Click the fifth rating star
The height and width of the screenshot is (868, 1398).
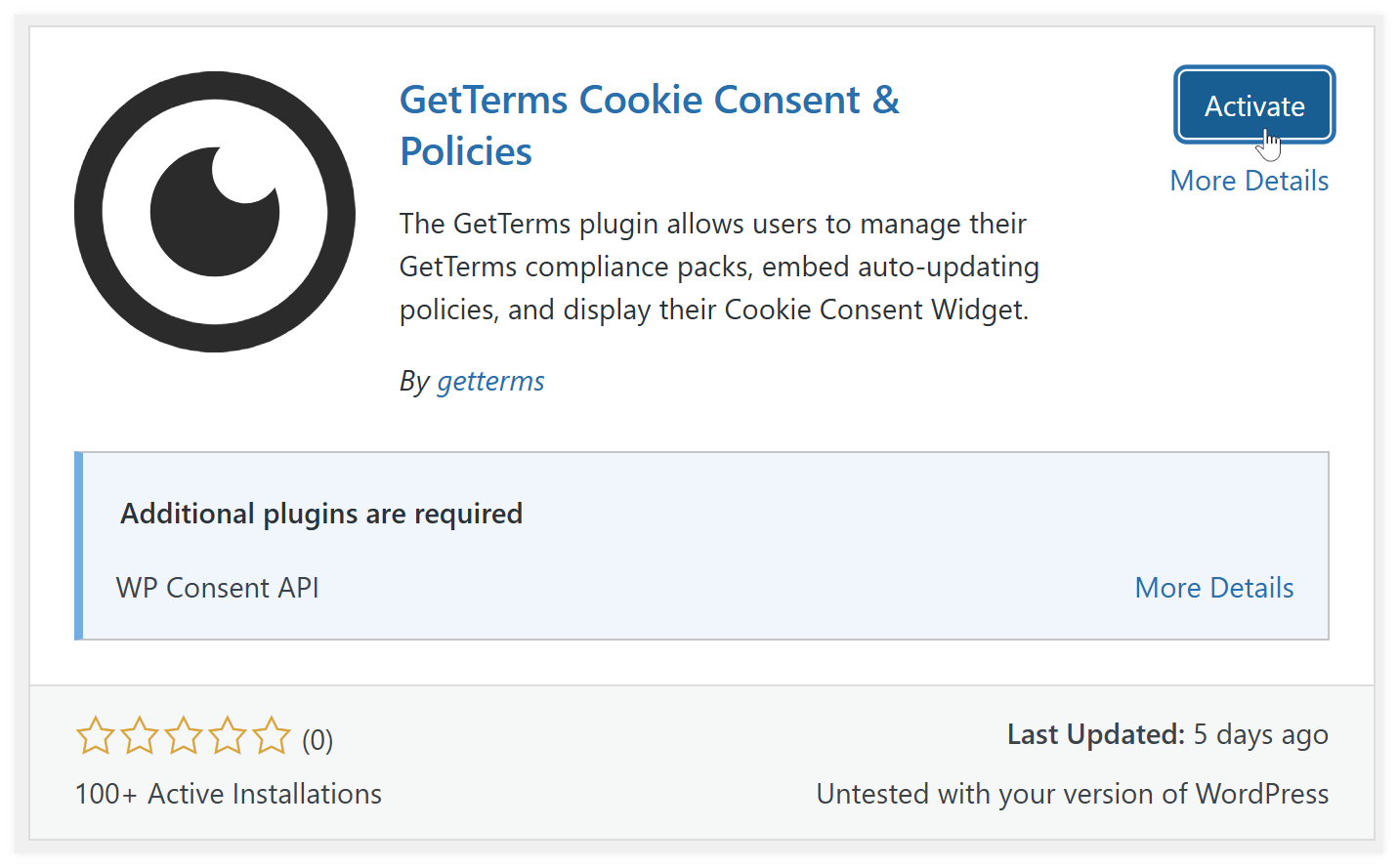coord(272,736)
